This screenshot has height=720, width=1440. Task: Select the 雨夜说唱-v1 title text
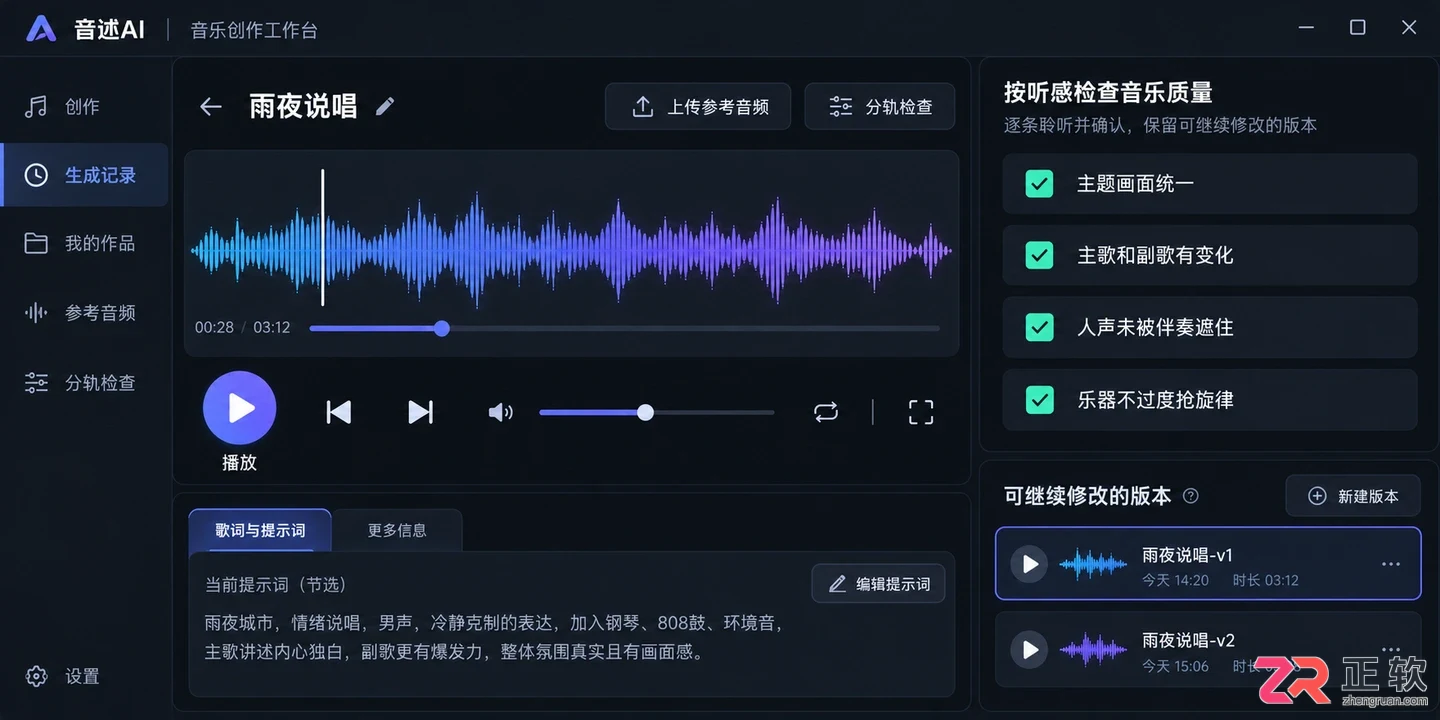point(1188,555)
